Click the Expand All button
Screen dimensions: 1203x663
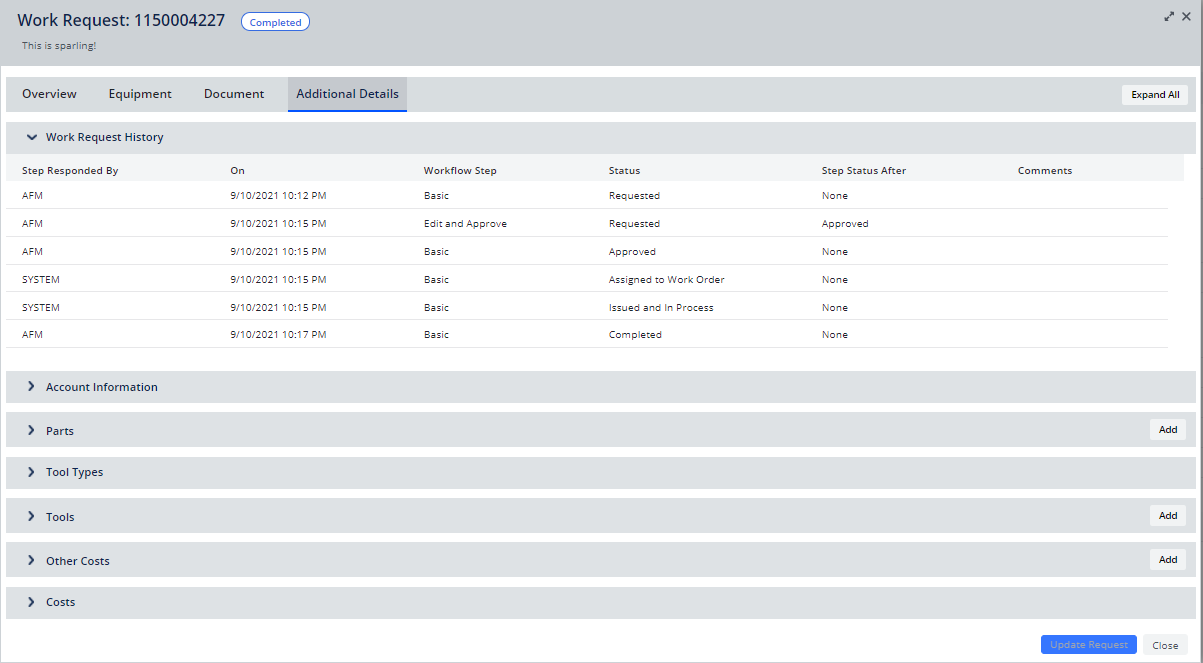point(1154,94)
